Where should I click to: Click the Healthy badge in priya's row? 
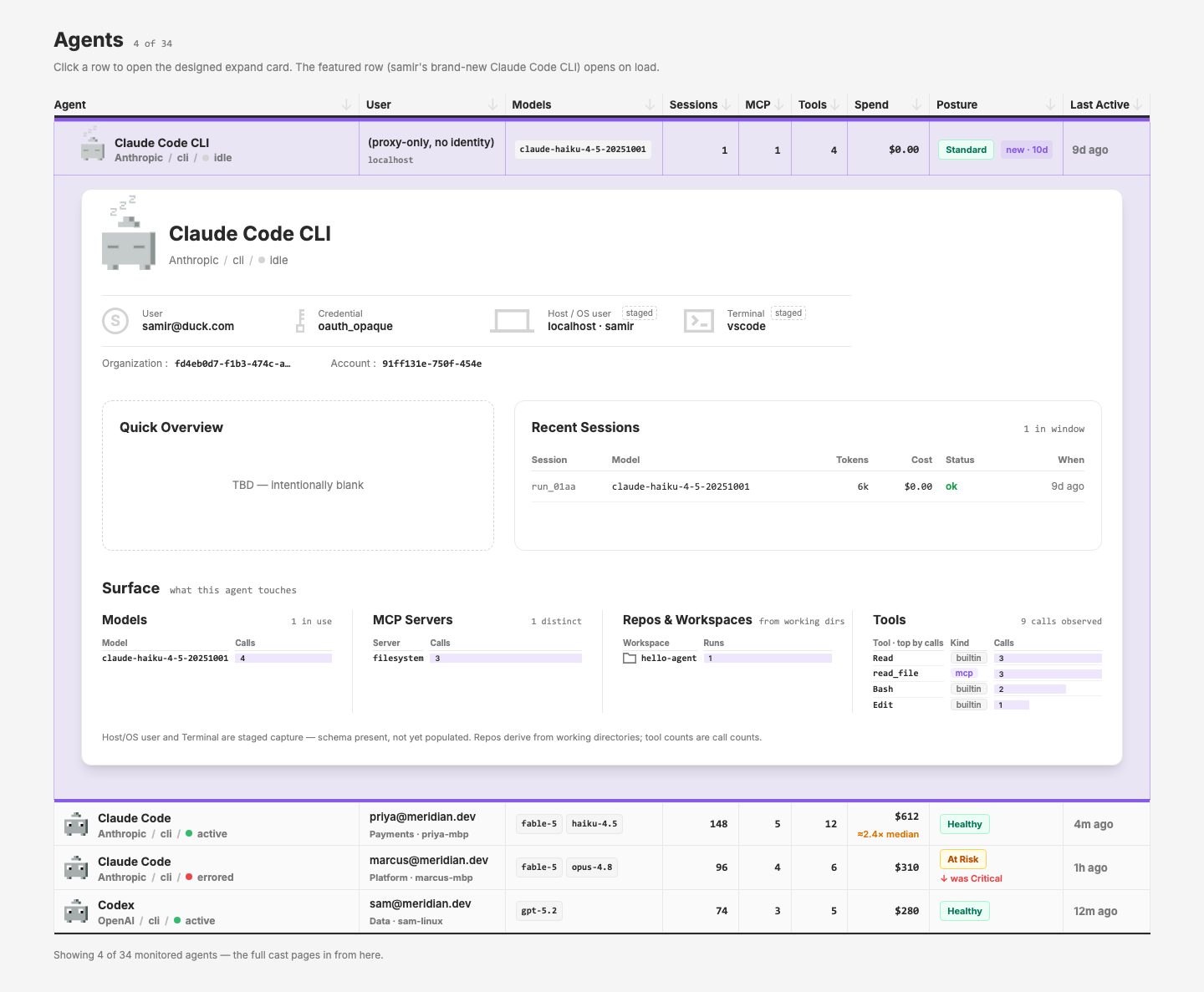pyautogui.click(x=964, y=824)
